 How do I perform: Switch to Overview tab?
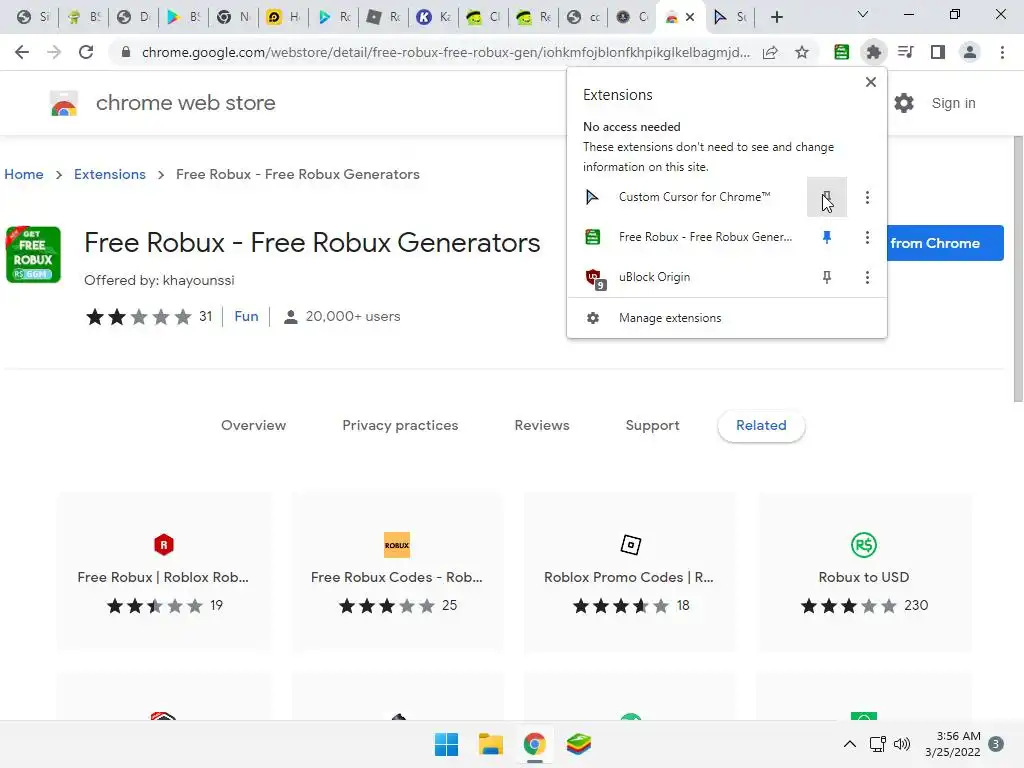pos(253,425)
